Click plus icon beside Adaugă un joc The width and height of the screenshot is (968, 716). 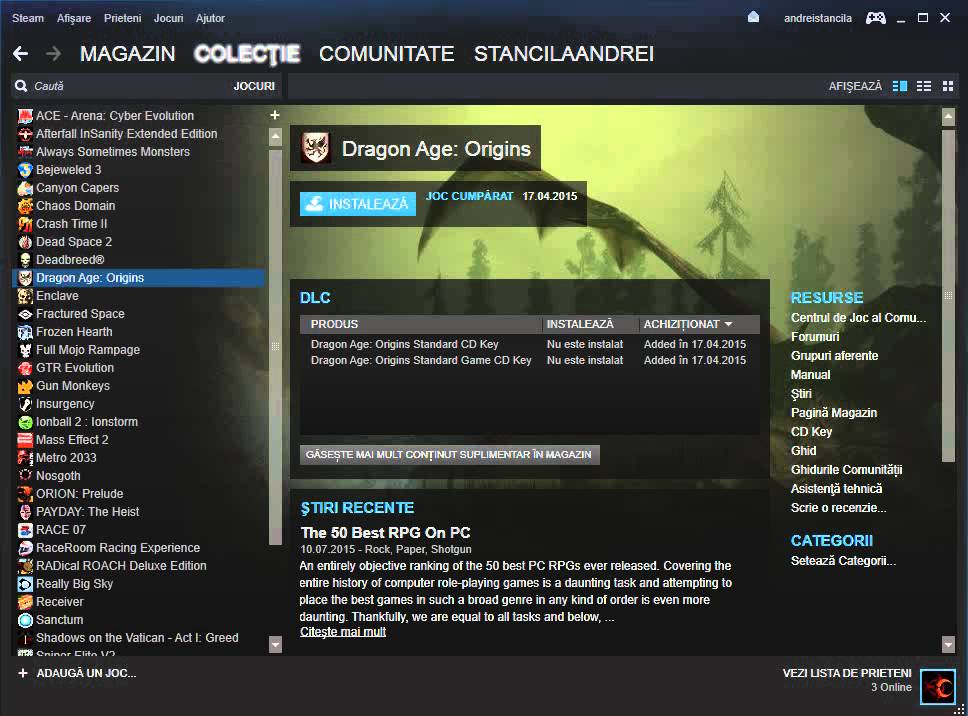click(x=23, y=673)
